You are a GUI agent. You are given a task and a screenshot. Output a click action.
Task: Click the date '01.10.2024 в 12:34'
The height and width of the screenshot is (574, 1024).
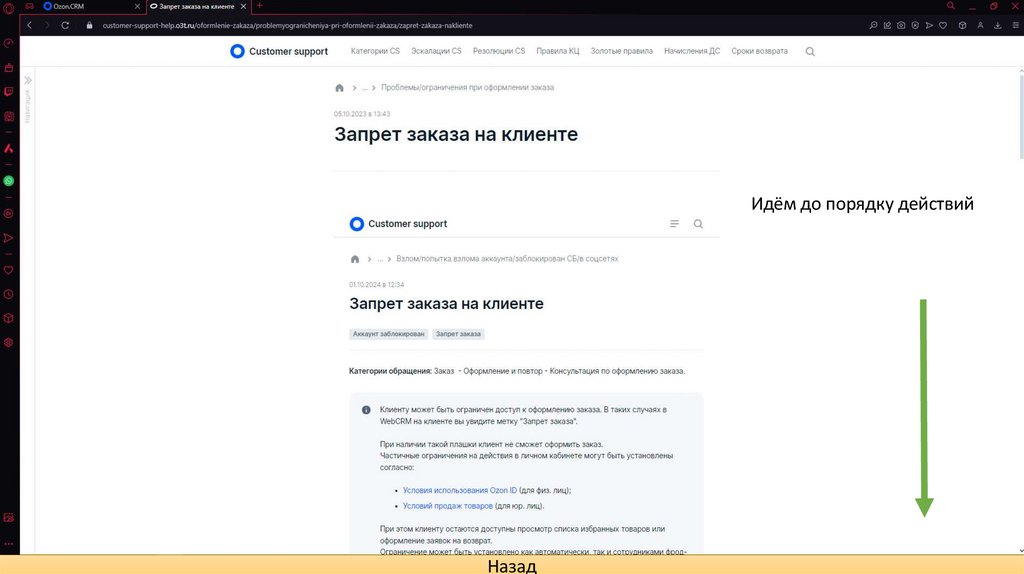377,285
